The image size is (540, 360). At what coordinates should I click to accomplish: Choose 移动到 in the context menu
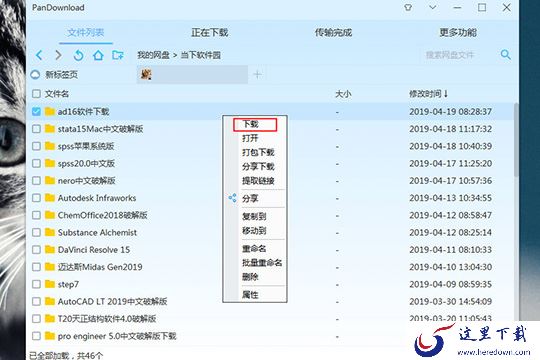pos(255,231)
